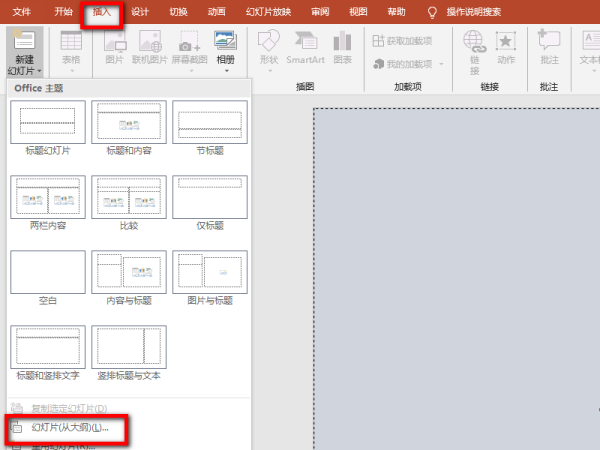Switch to the Design (设计) tab

point(140,12)
